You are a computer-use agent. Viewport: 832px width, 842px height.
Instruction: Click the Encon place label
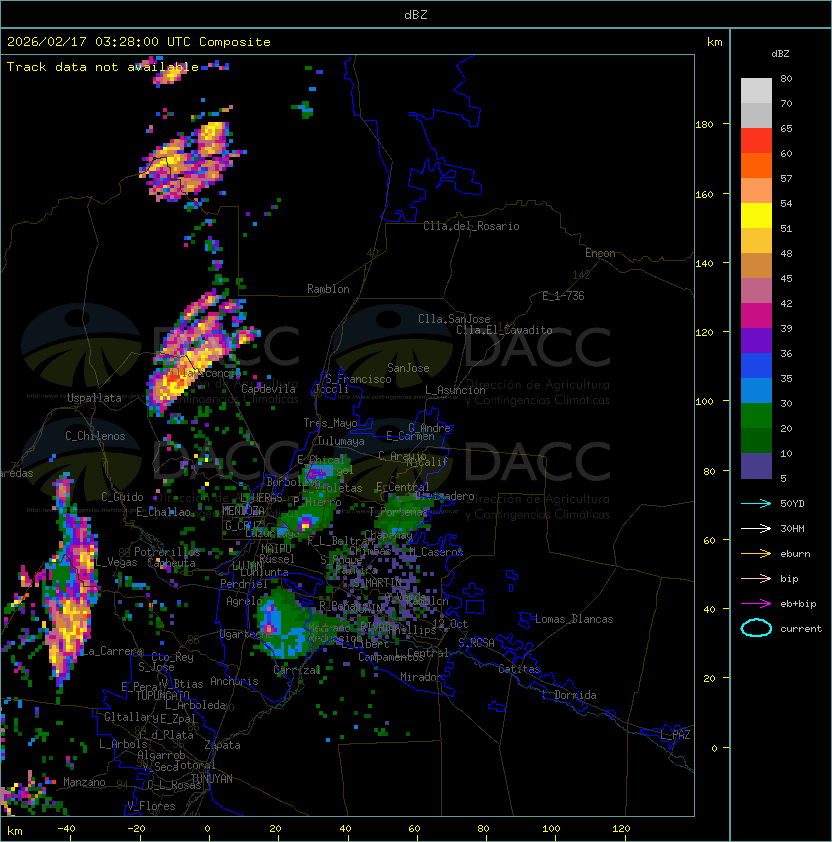pos(600,253)
